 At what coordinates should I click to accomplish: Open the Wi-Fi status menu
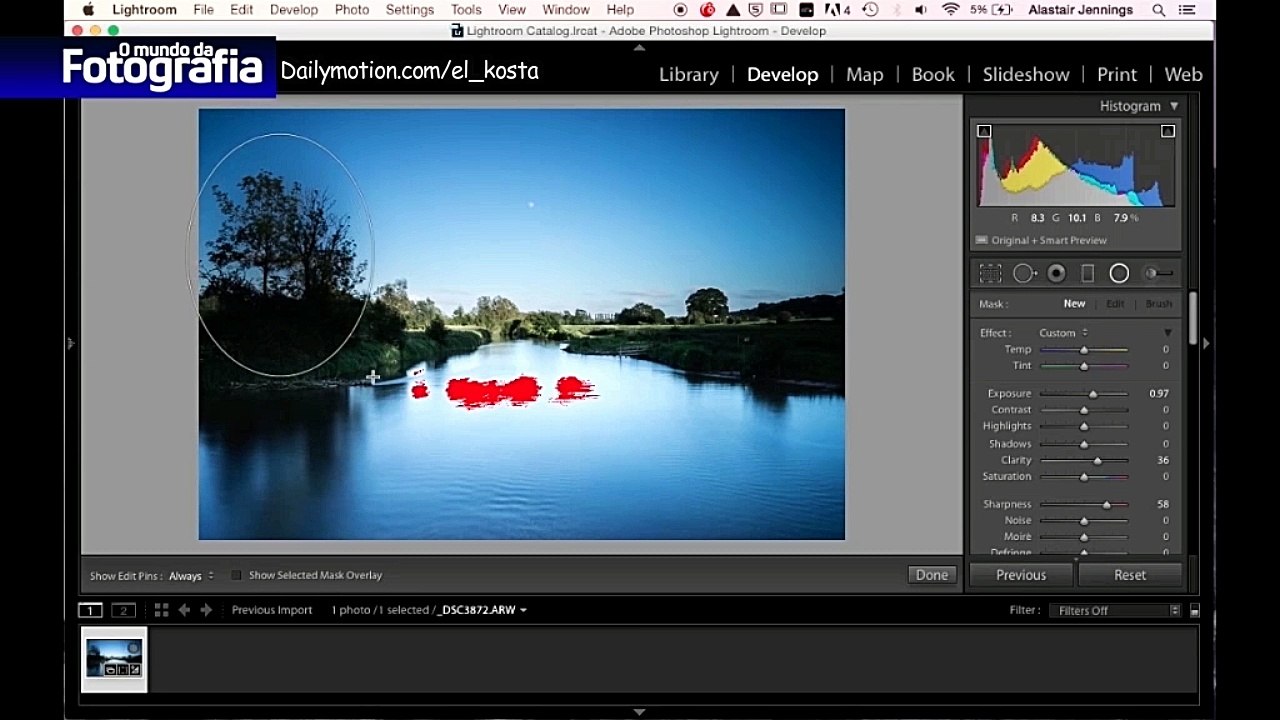(951, 10)
